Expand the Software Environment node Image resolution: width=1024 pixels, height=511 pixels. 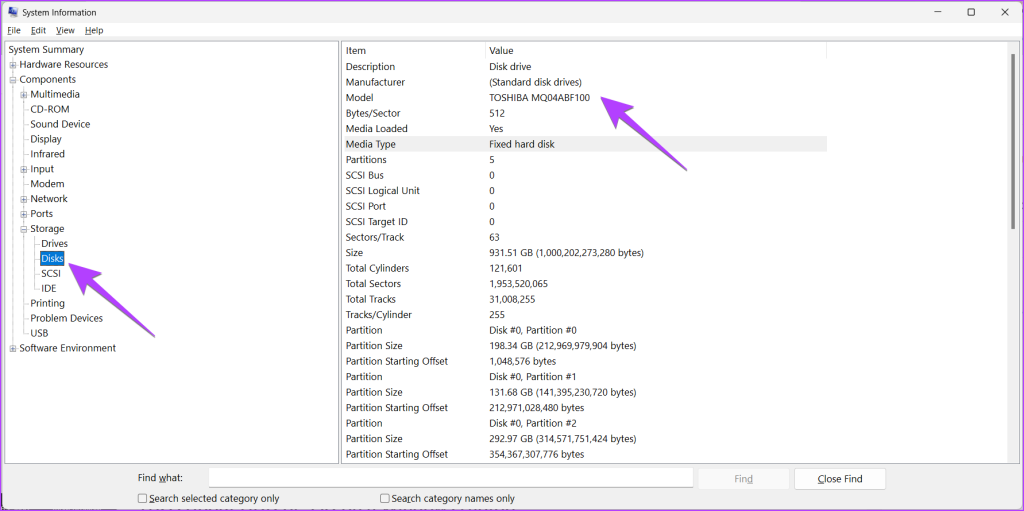13,348
